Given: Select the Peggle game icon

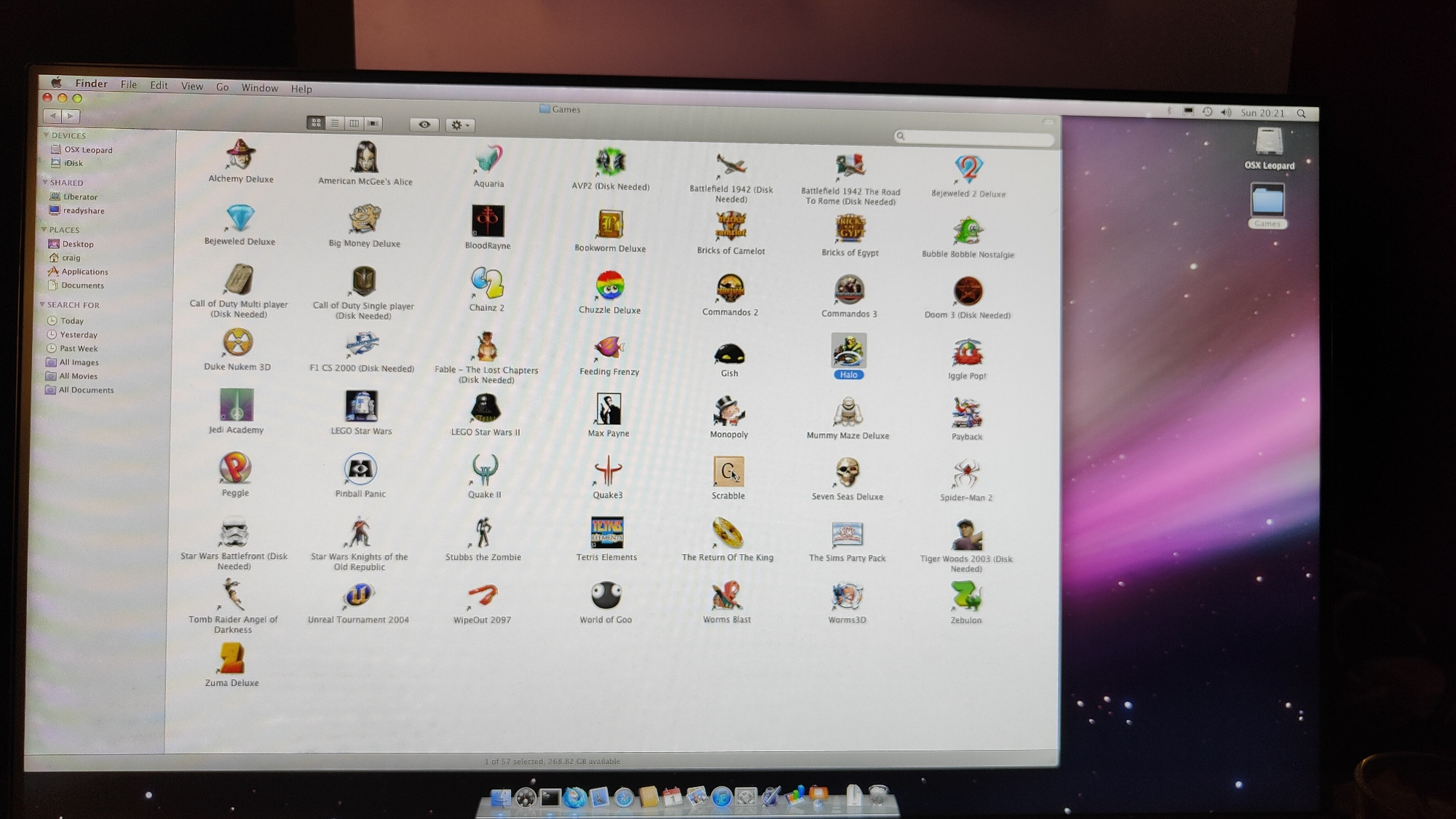Looking at the screenshot, I should click(235, 468).
